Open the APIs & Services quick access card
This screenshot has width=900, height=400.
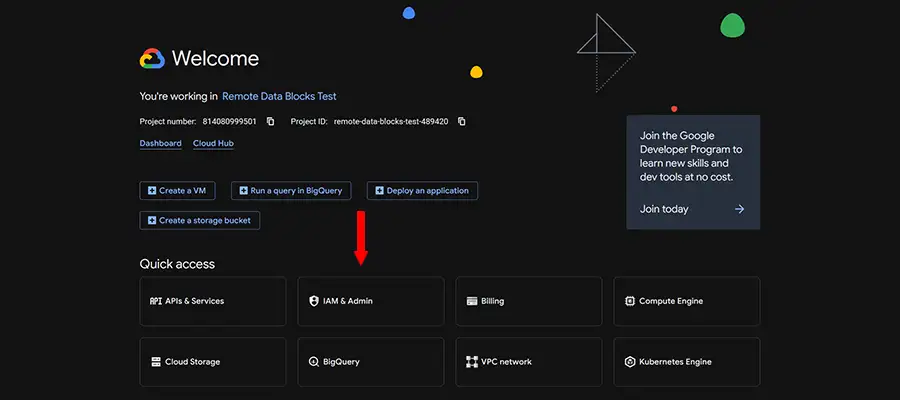[213, 301]
